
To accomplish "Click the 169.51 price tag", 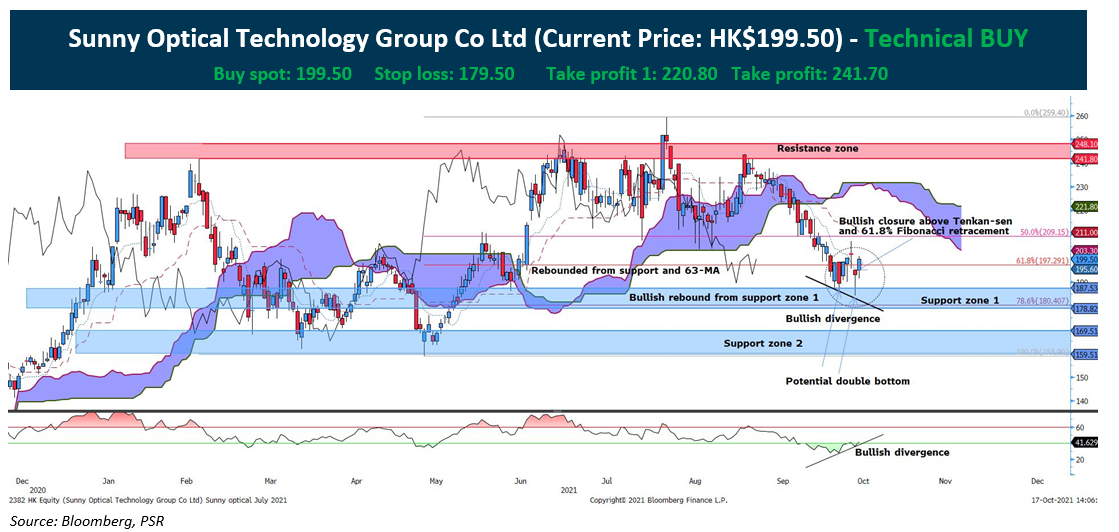I will (1086, 331).
